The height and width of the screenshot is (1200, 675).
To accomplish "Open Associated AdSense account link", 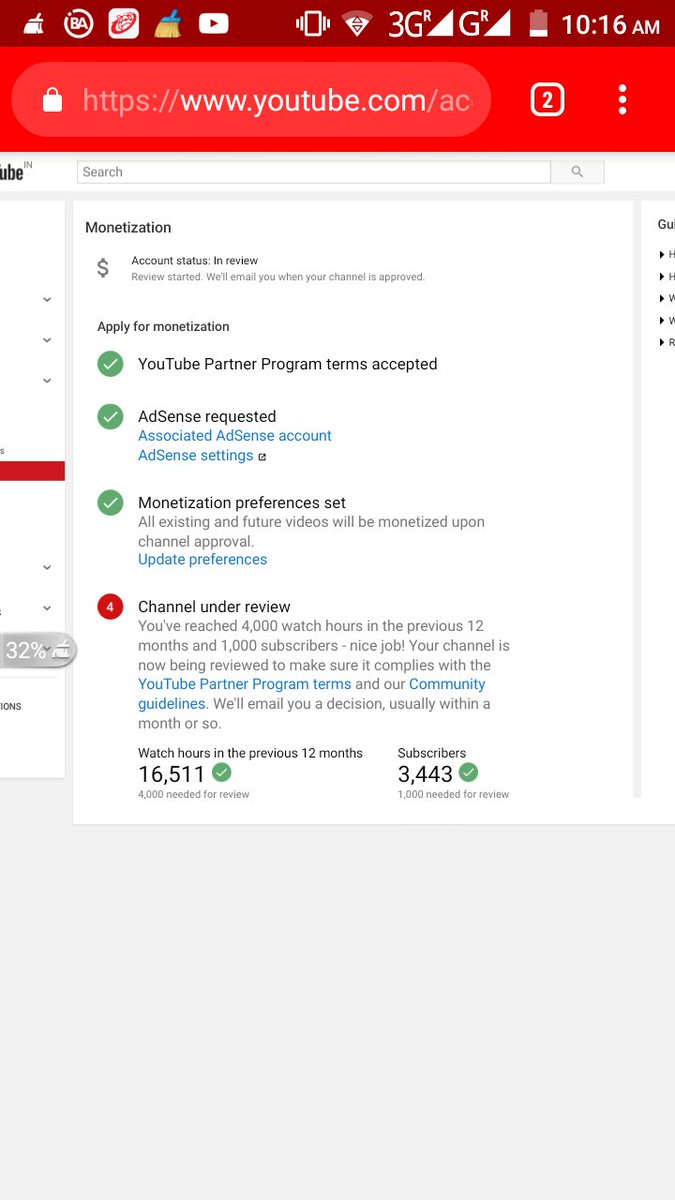I will (235, 436).
